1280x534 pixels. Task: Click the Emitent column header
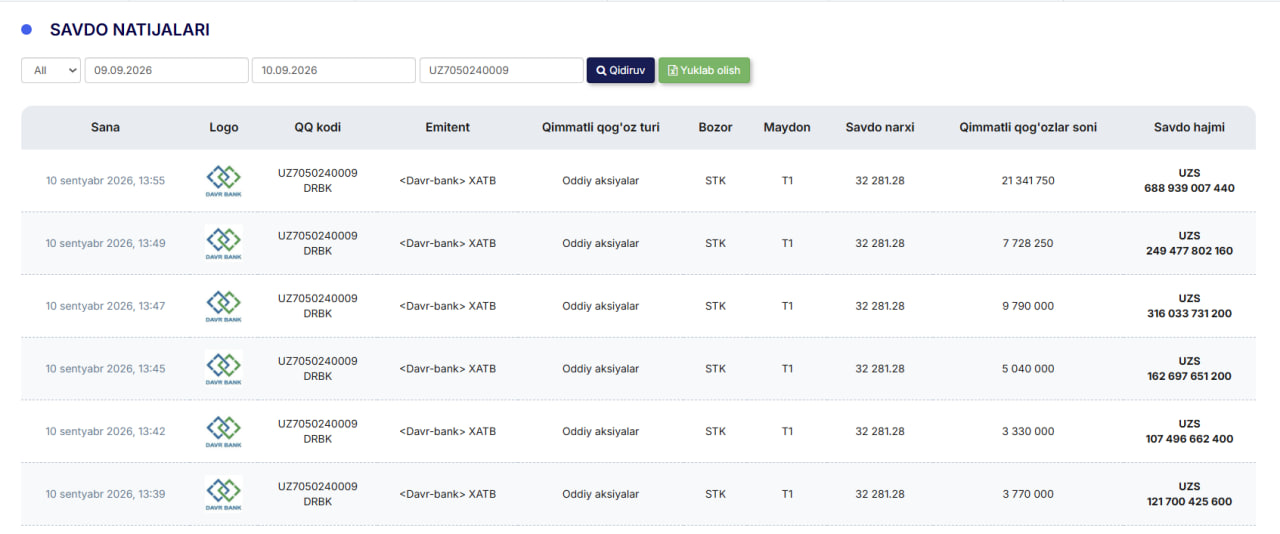point(447,127)
